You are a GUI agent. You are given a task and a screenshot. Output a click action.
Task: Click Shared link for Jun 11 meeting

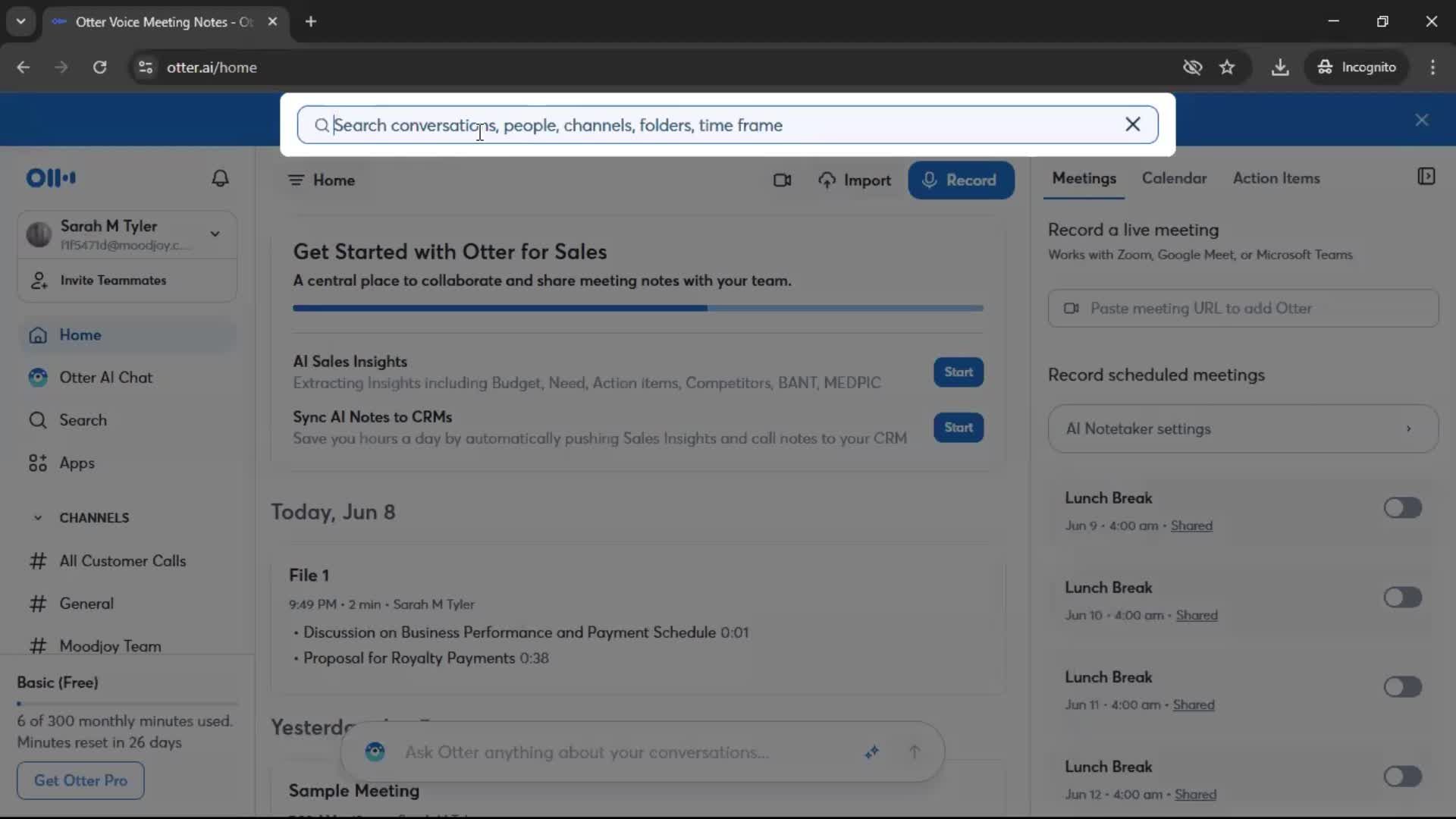[x=1194, y=705]
